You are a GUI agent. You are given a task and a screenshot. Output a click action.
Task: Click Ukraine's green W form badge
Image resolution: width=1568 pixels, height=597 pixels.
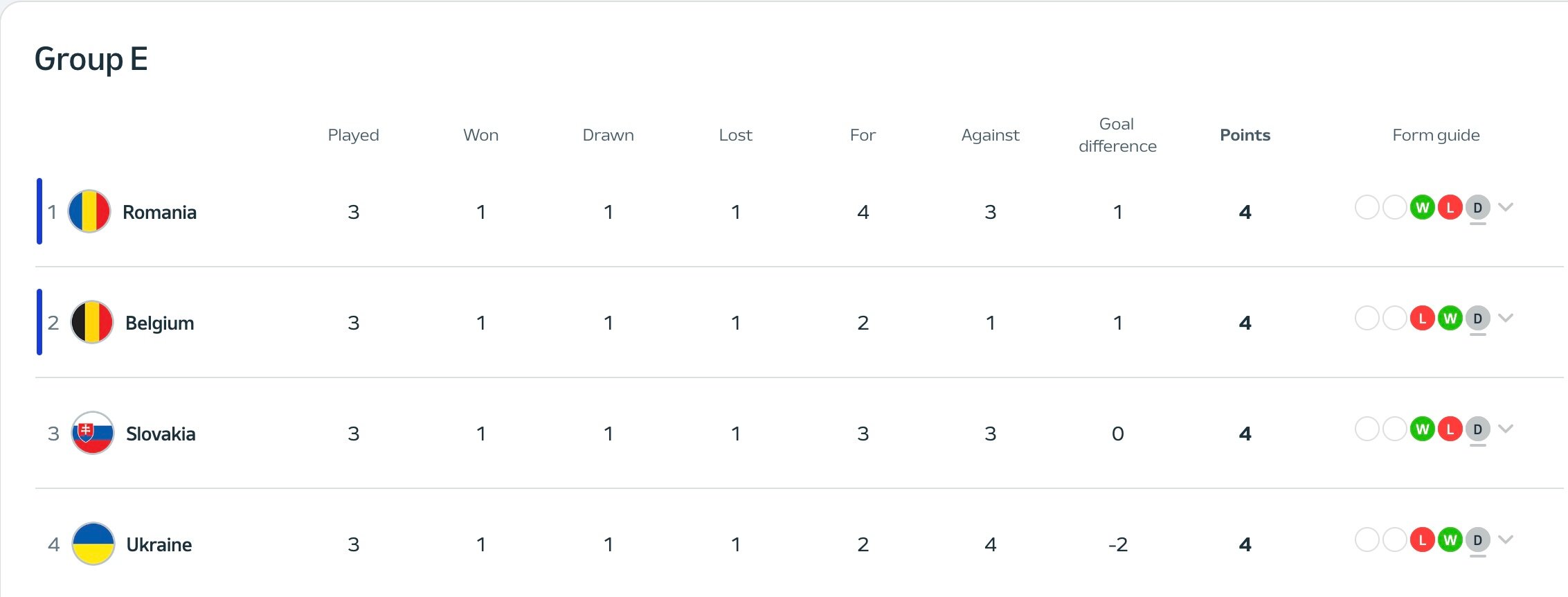click(1450, 540)
